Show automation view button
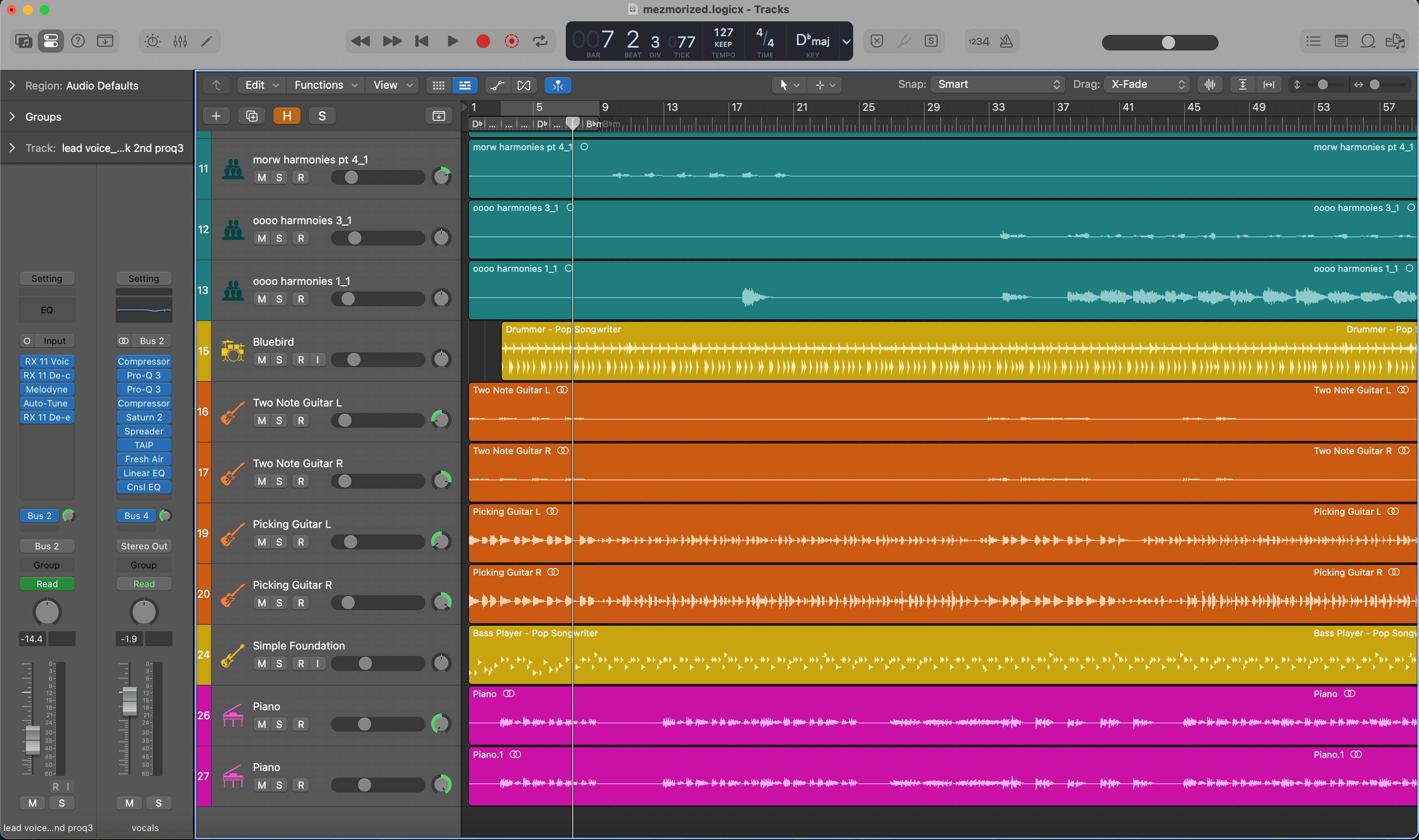This screenshot has width=1419, height=840. [x=497, y=85]
